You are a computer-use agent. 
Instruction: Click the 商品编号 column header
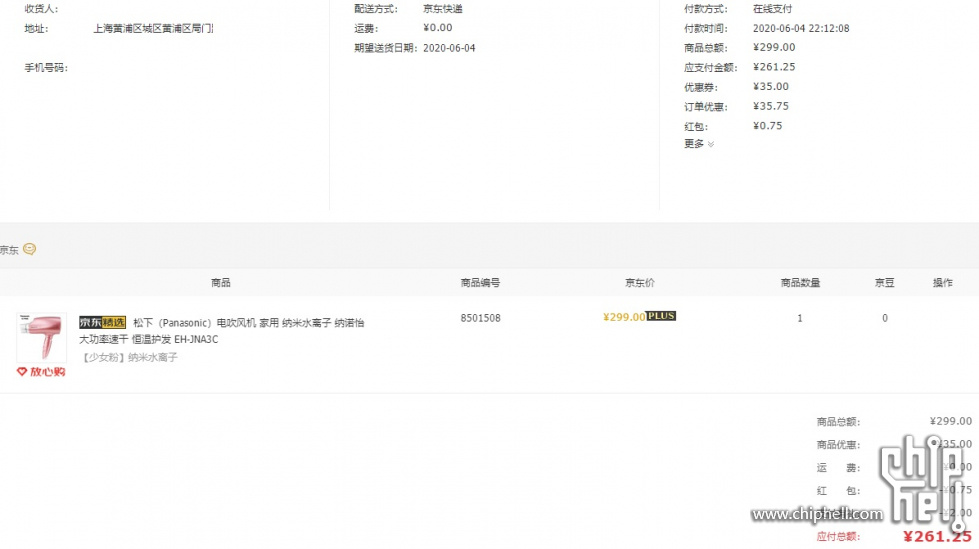click(x=481, y=282)
